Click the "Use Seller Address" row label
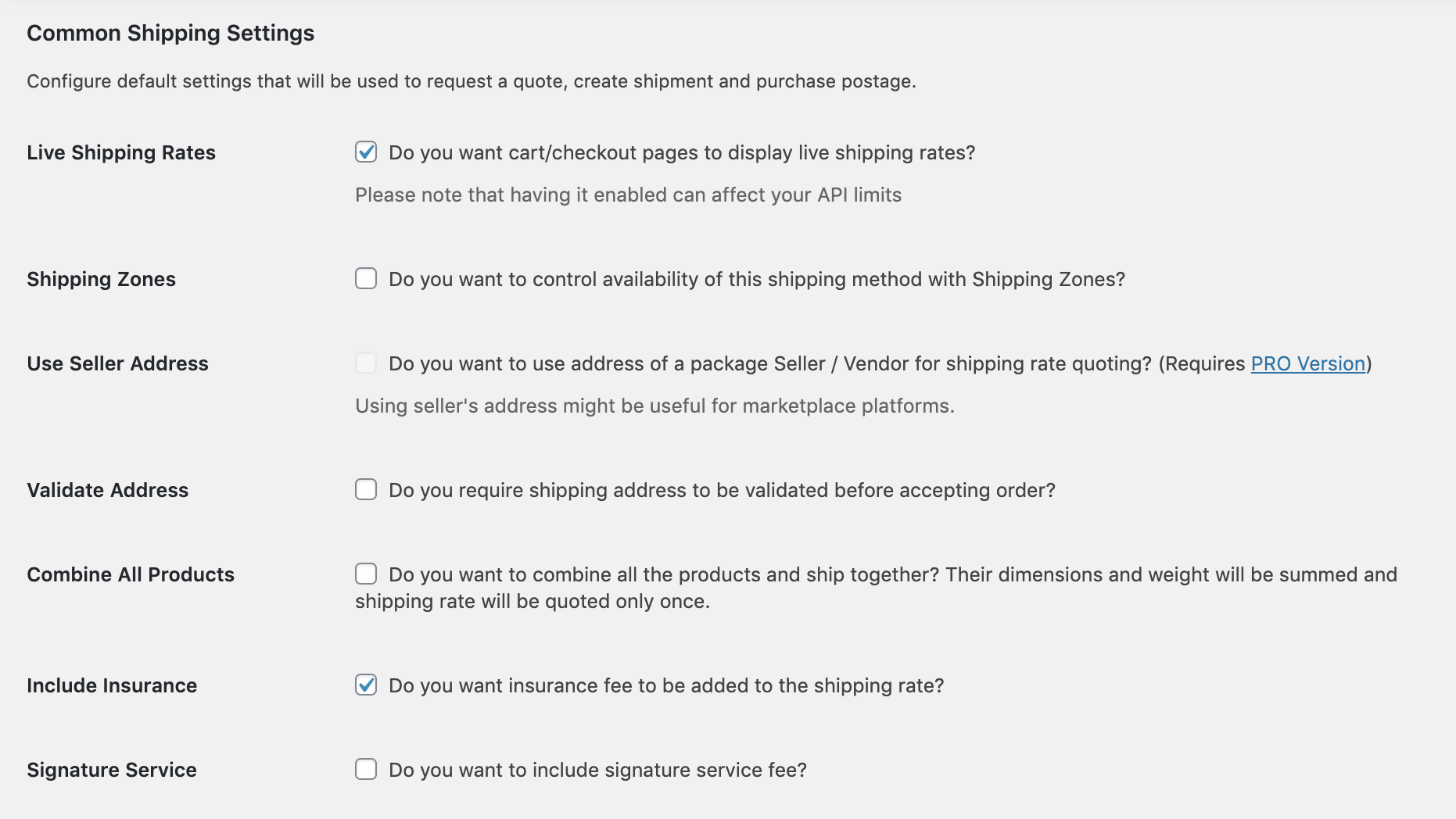The width and height of the screenshot is (1456, 819). point(118,363)
